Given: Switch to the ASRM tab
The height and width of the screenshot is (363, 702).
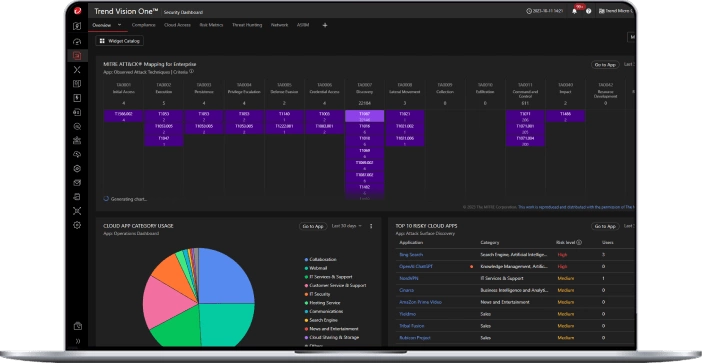Looking at the screenshot, I should click(303, 25).
